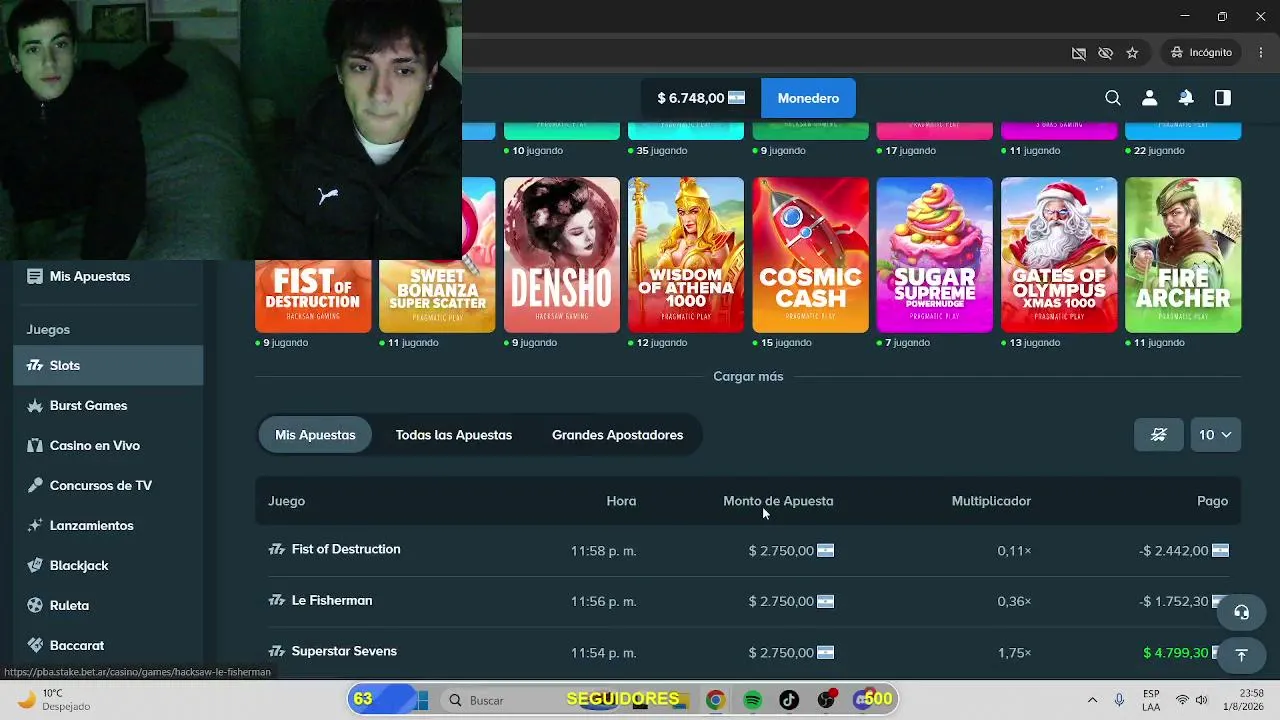
Task: Launch the Sweet Bonanza Super Scatter game
Action: pos(437,295)
